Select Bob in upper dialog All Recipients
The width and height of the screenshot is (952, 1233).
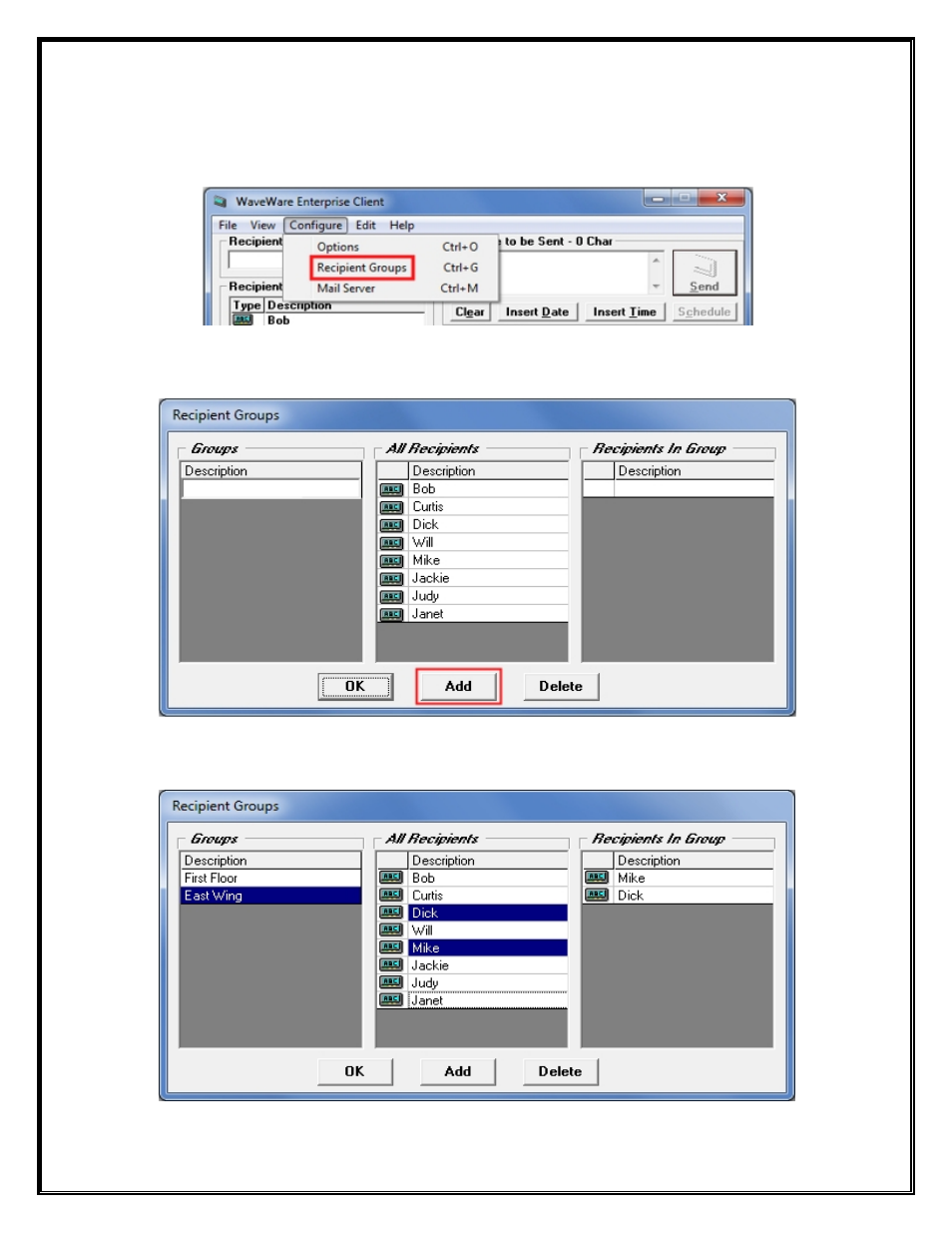pos(488,489)
